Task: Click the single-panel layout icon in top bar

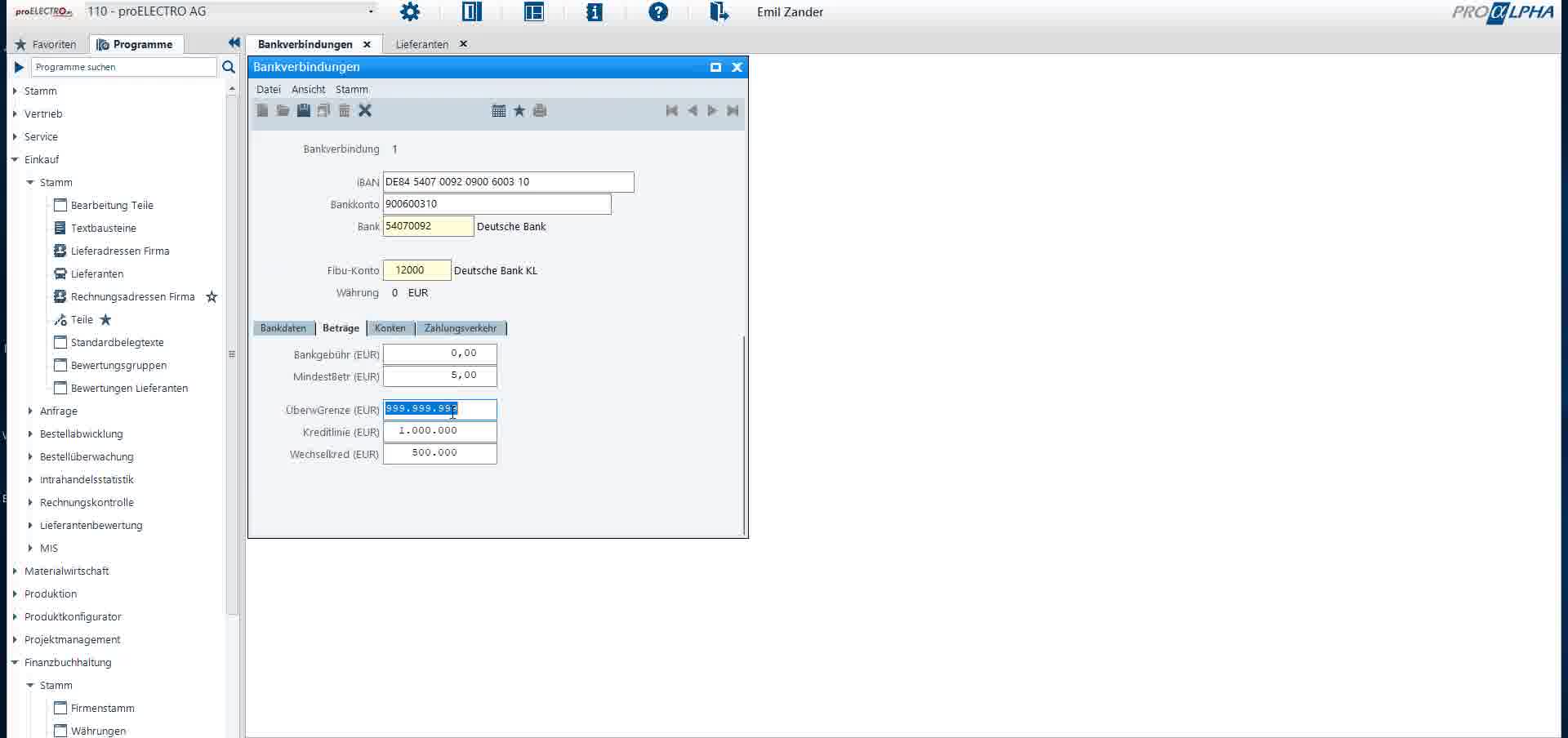Action: 472,12
